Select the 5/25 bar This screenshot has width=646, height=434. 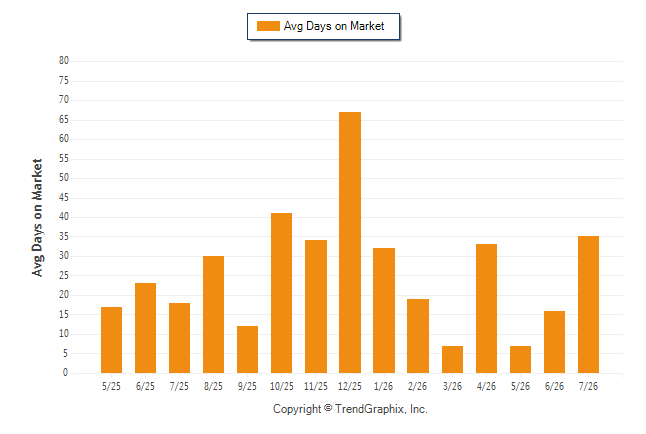click(111, 340)
